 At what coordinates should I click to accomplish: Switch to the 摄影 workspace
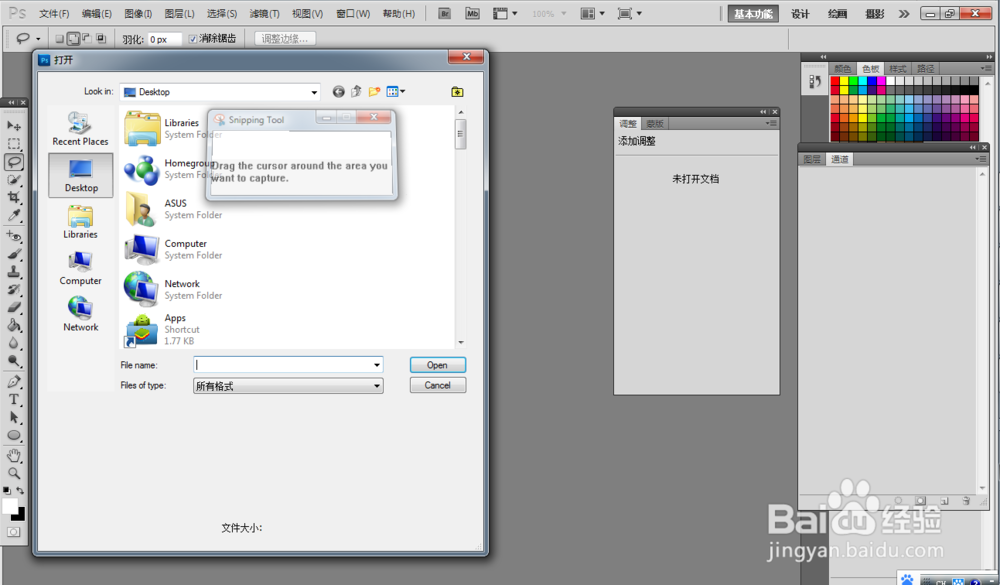[x=874, y=14]
